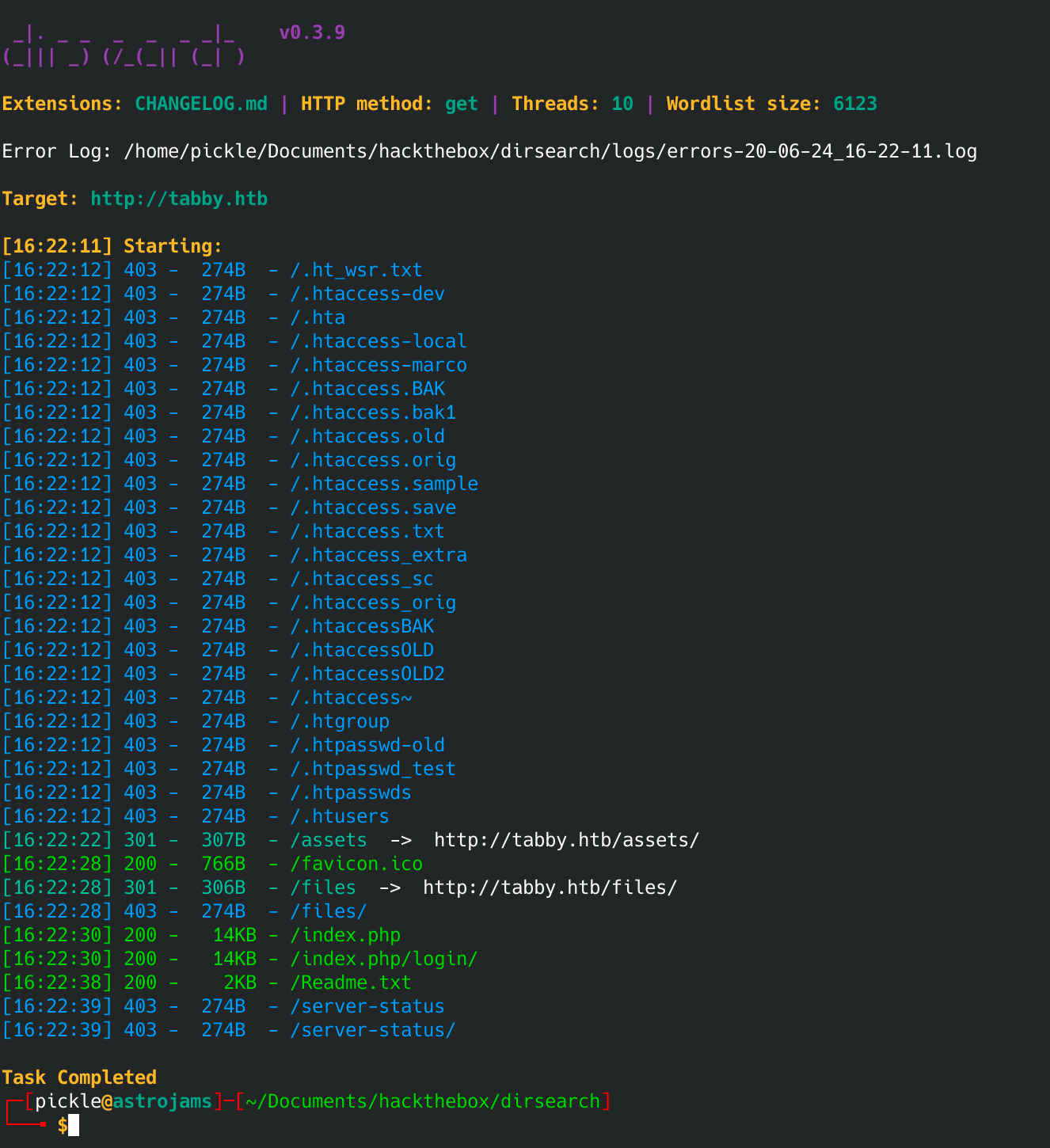This screenshot has height=1148, width=1050.
Task: Click the http://tabby.htb target URL
Action: 179,199
